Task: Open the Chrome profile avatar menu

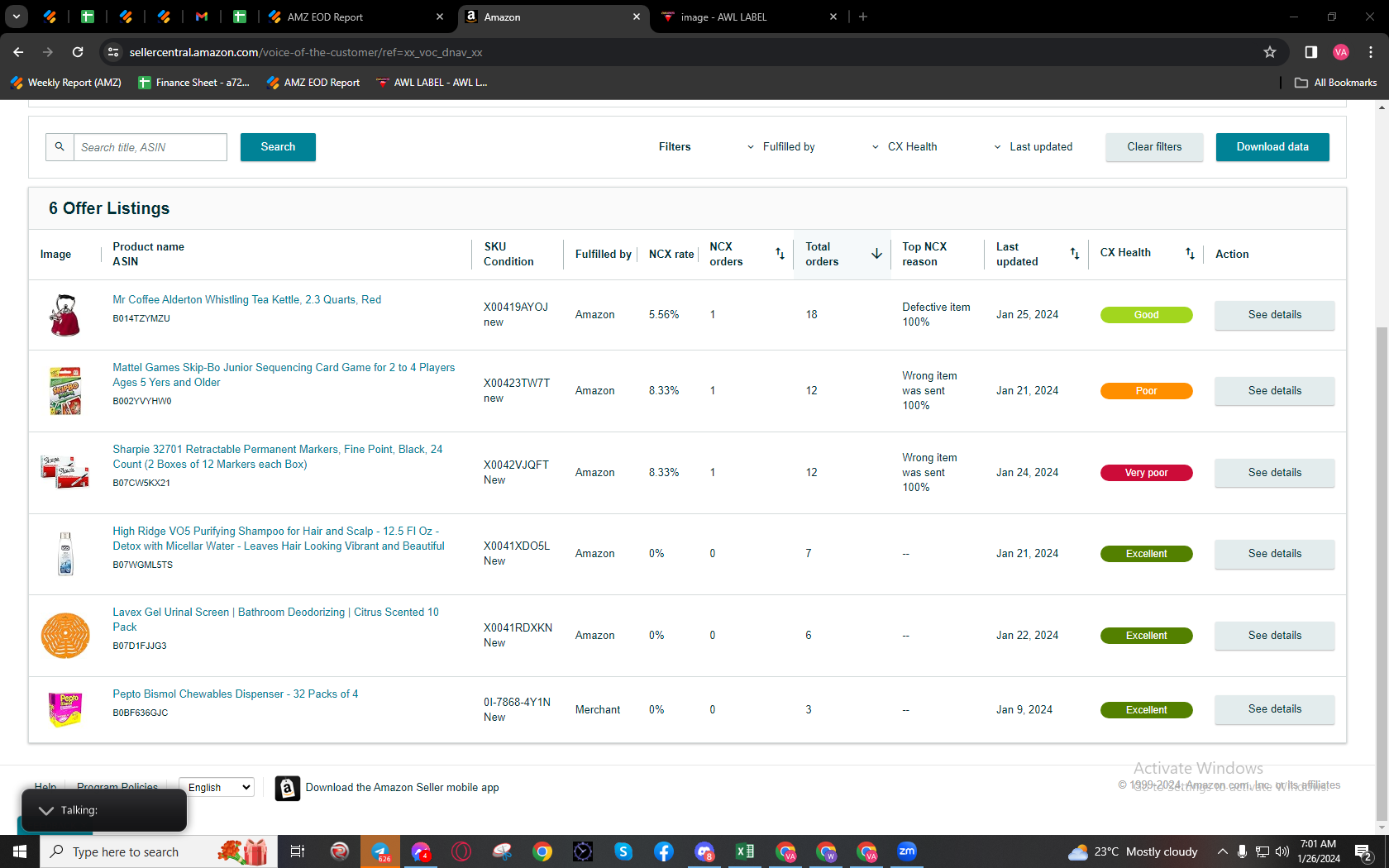Action: (x=1341, y=52)
